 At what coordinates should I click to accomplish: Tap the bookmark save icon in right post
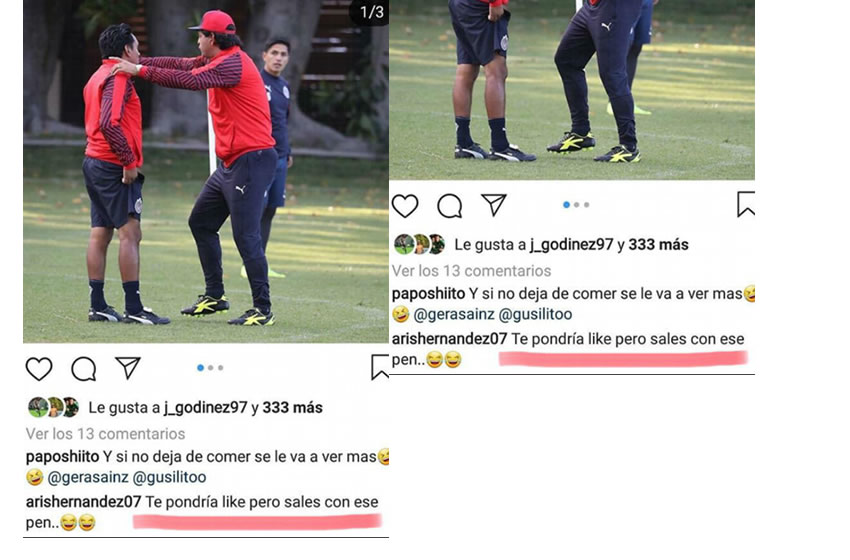tap(746, 204)
